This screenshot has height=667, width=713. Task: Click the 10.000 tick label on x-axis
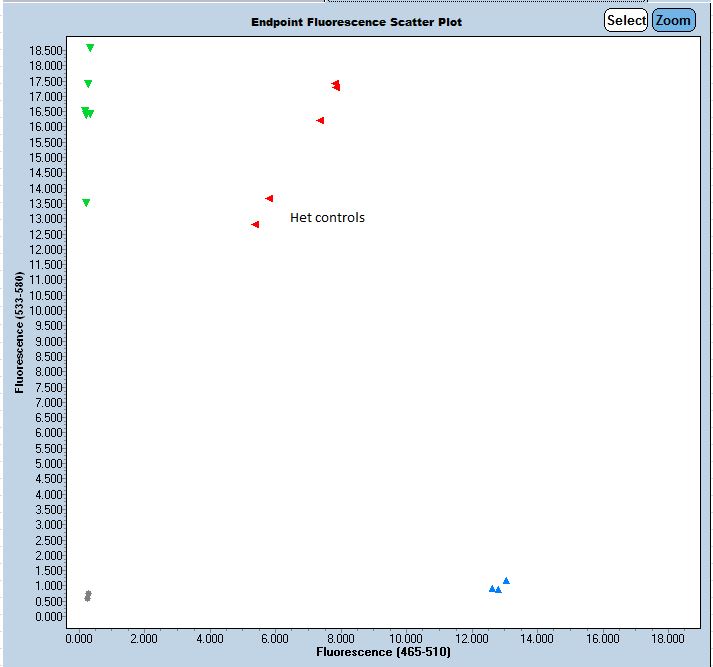406,637
